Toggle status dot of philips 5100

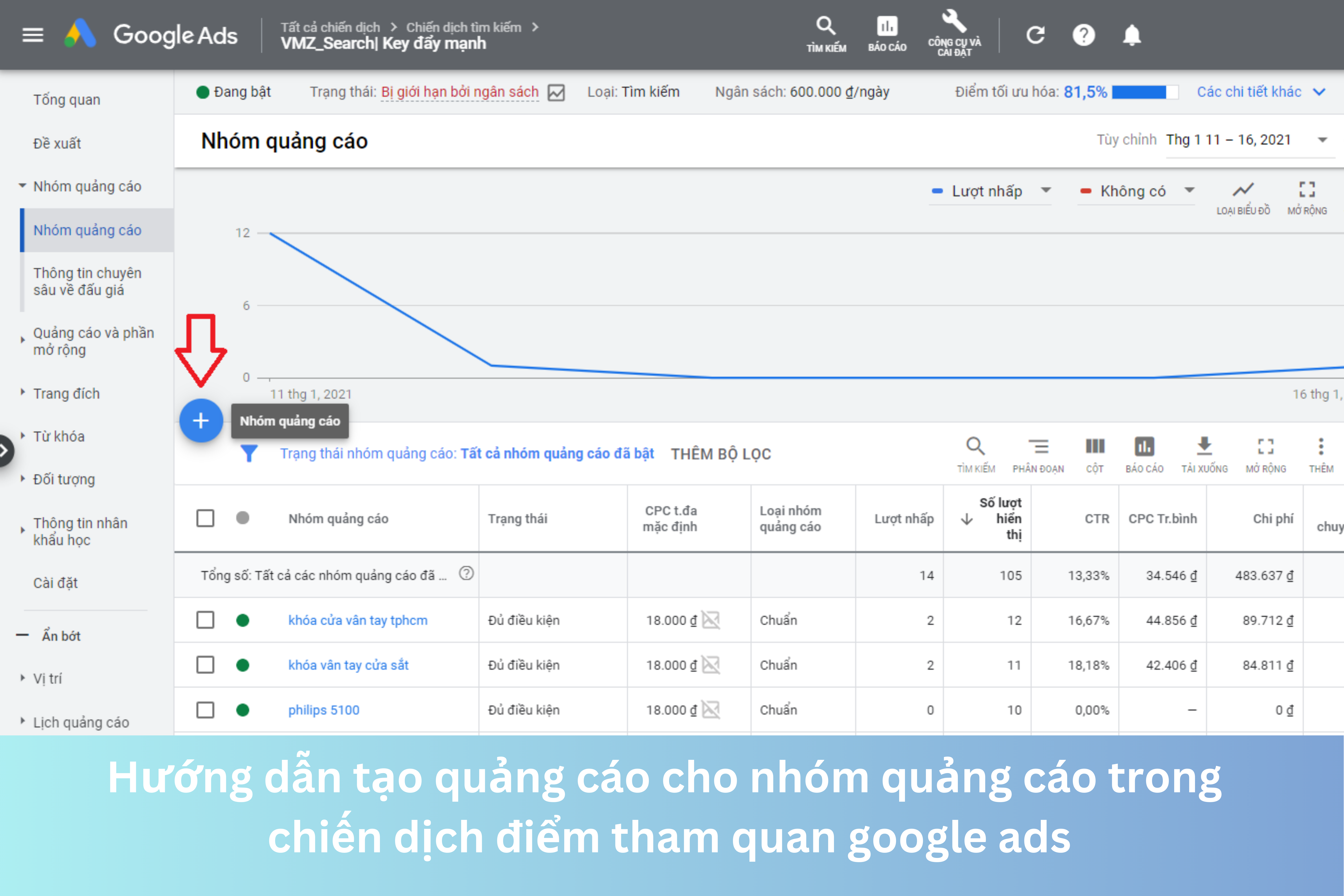243,710
